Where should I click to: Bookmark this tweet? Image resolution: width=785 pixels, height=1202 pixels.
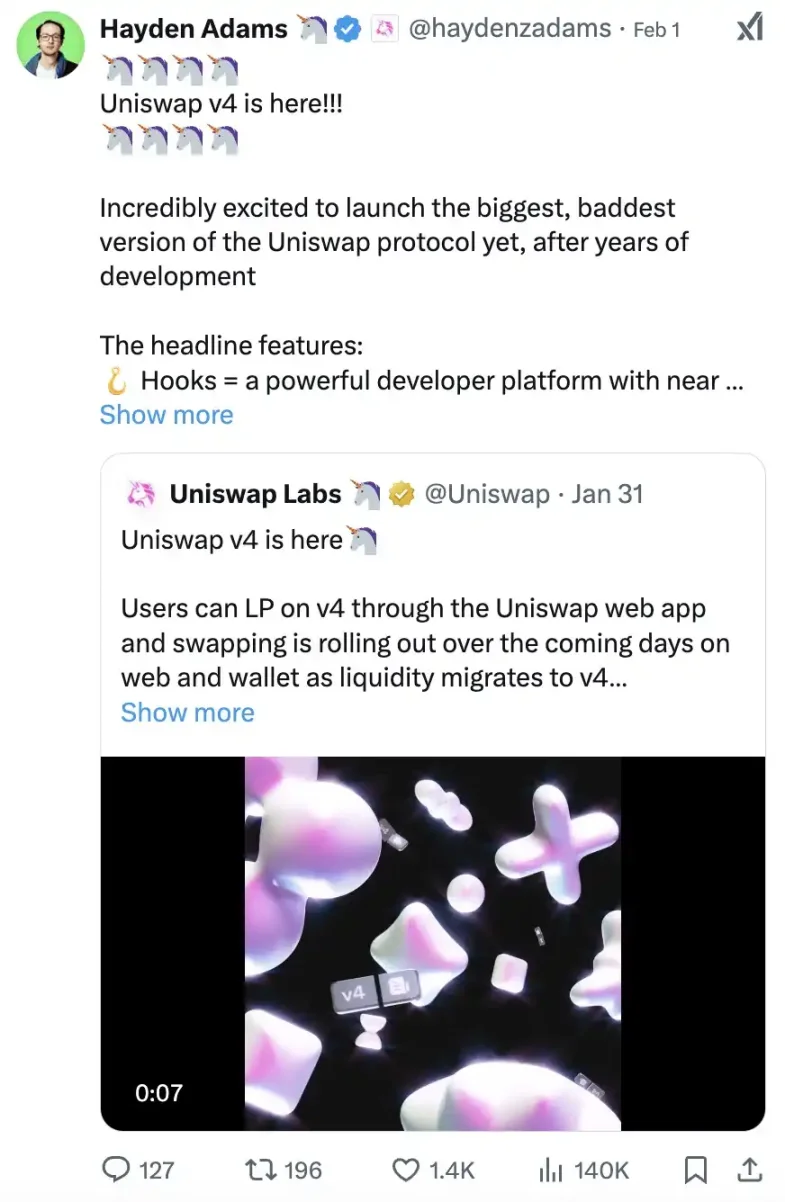[x=696, y=1169]
